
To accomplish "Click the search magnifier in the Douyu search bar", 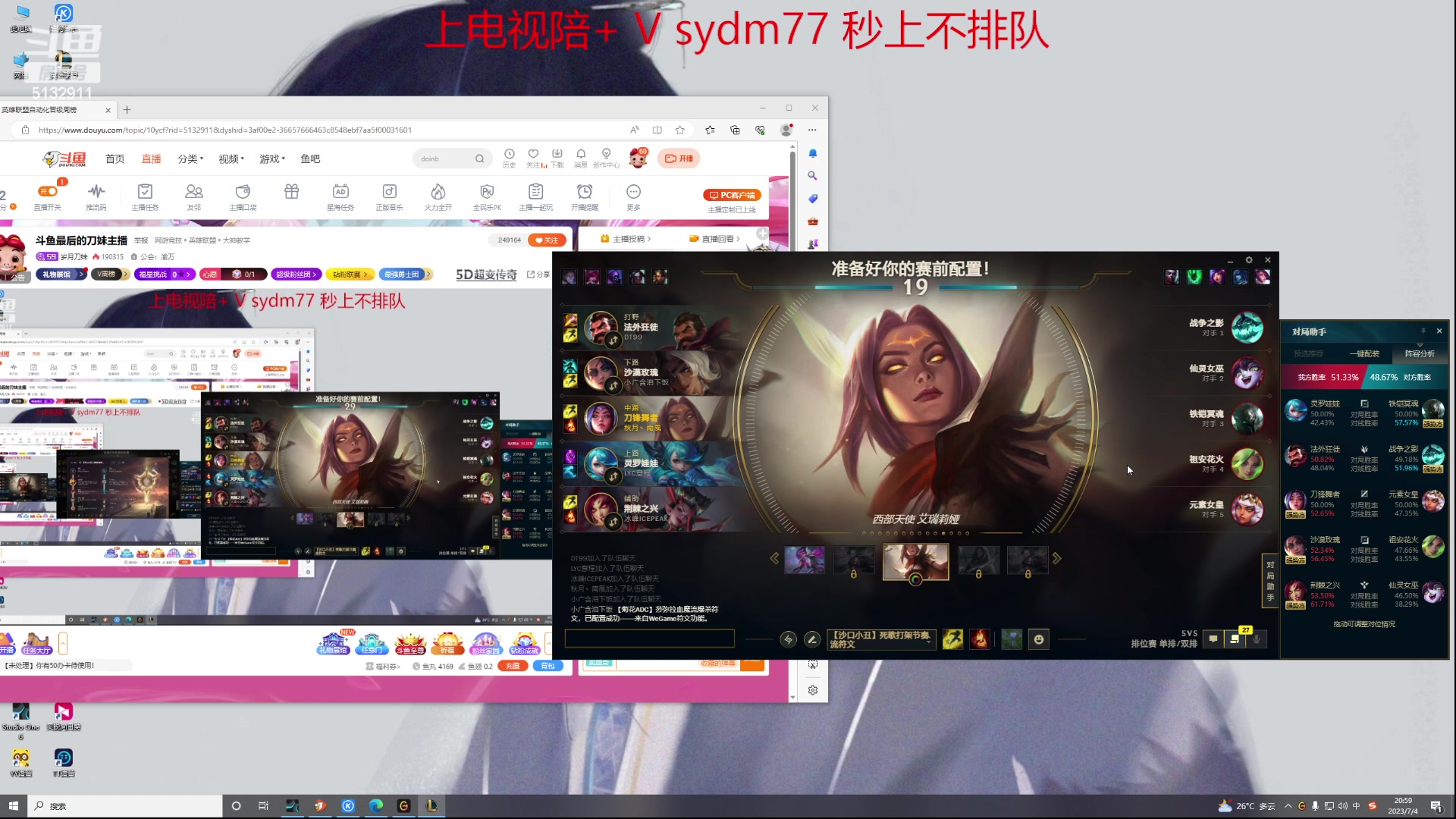I will point(480,158).
